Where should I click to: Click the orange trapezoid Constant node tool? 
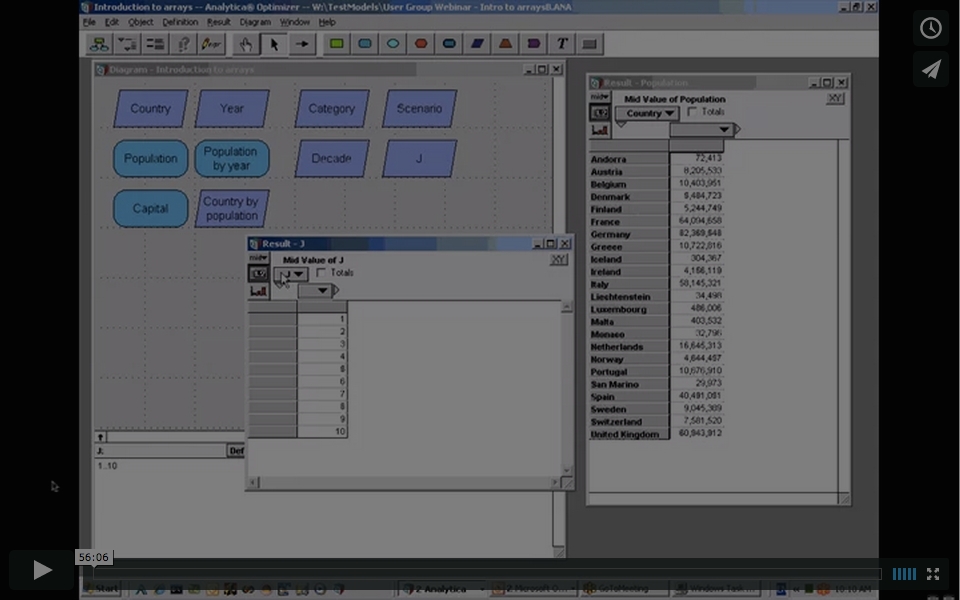click(x=506, y=44)
